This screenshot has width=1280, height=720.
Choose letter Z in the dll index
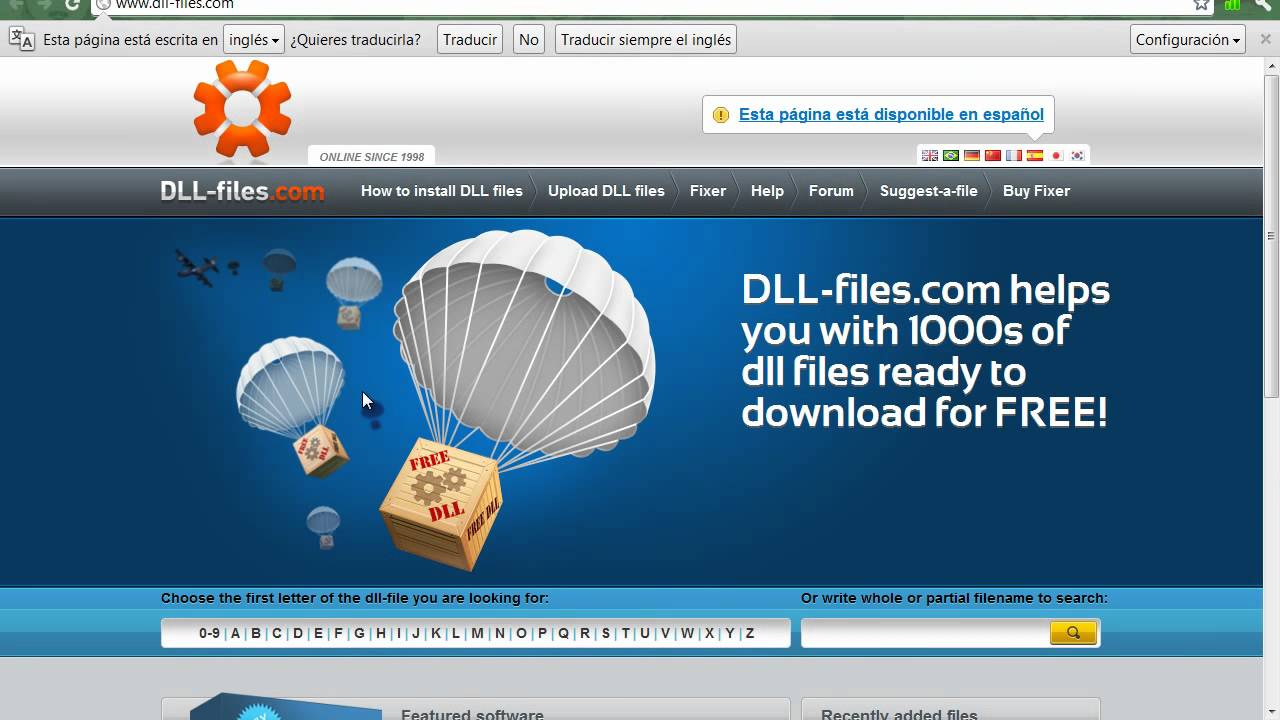[750, 633]
